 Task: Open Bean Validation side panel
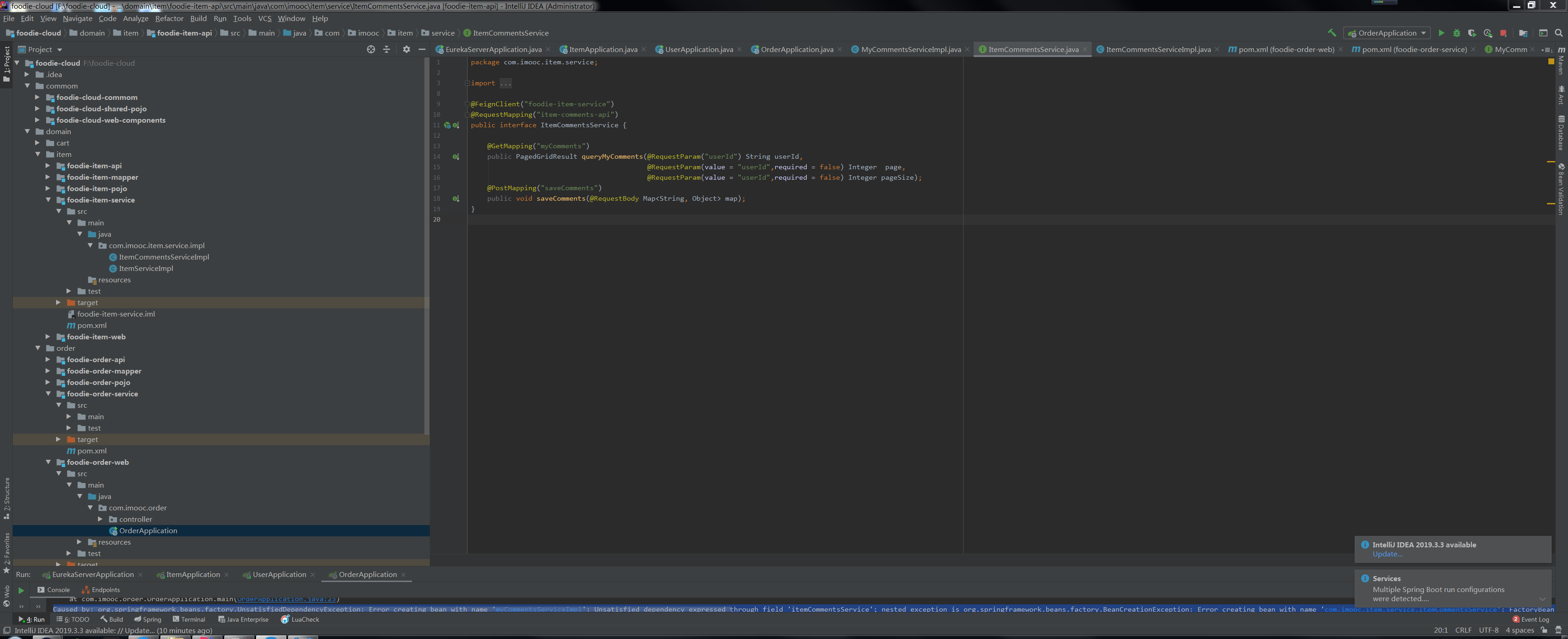pos(1561,189)
